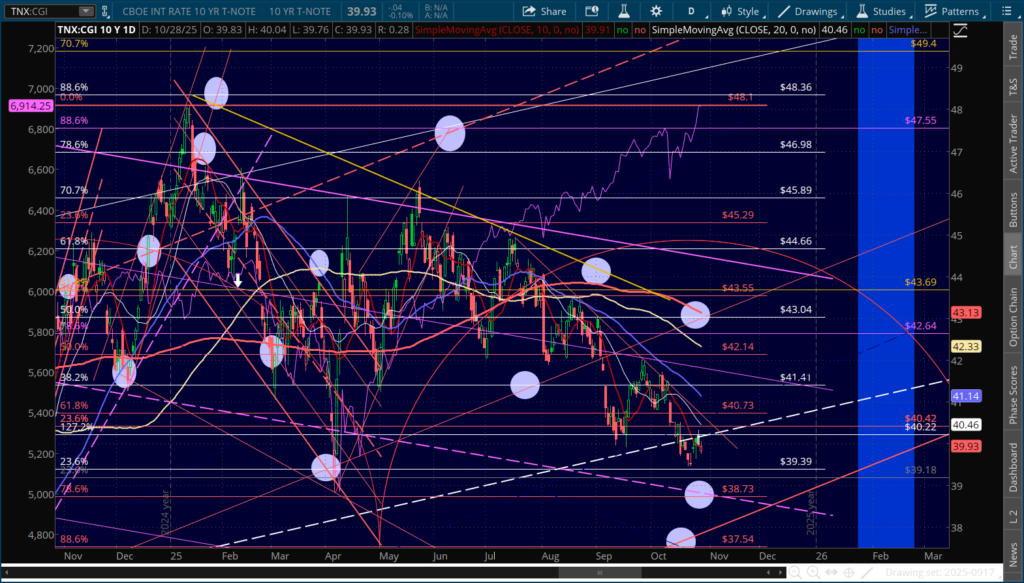This screenshot has width=1024, height=583.
Task: Click the SimpleMovingAvg (CLOSE, 20, 0, no) label
Action: [733, 29]
